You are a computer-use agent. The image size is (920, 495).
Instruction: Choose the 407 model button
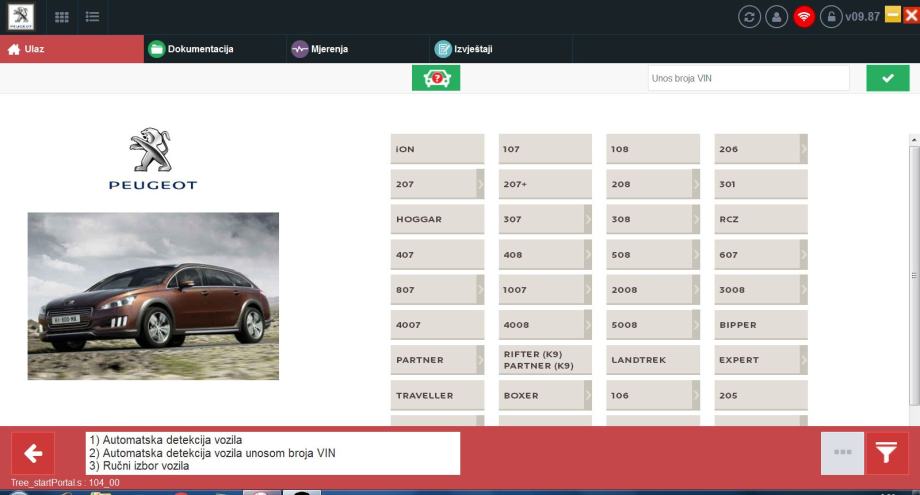point(437,255)
